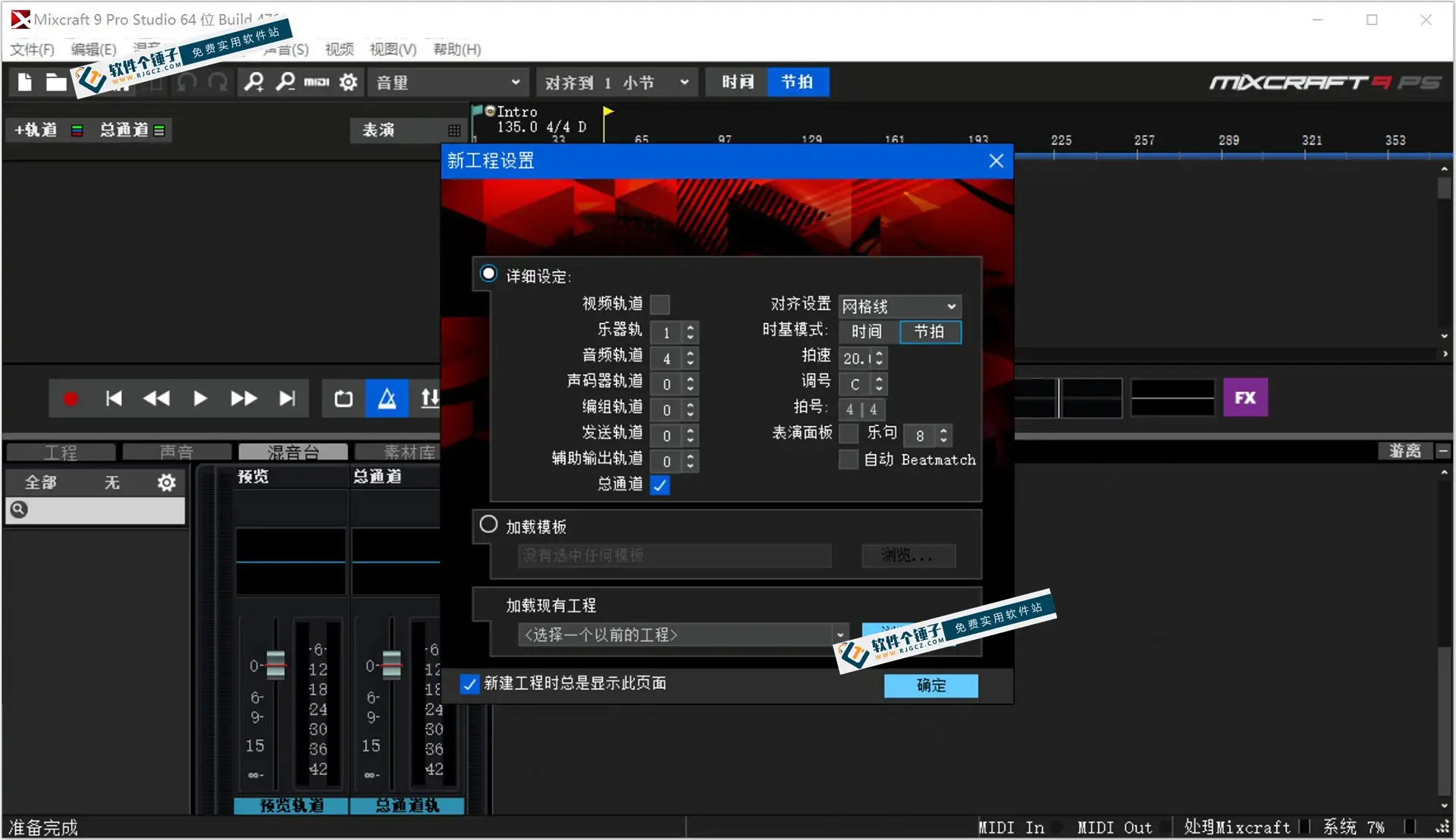Viewport: 1456px width, 840px height.
Task: Open preferences via the gear icon
Action: click(x=347, y=82)
